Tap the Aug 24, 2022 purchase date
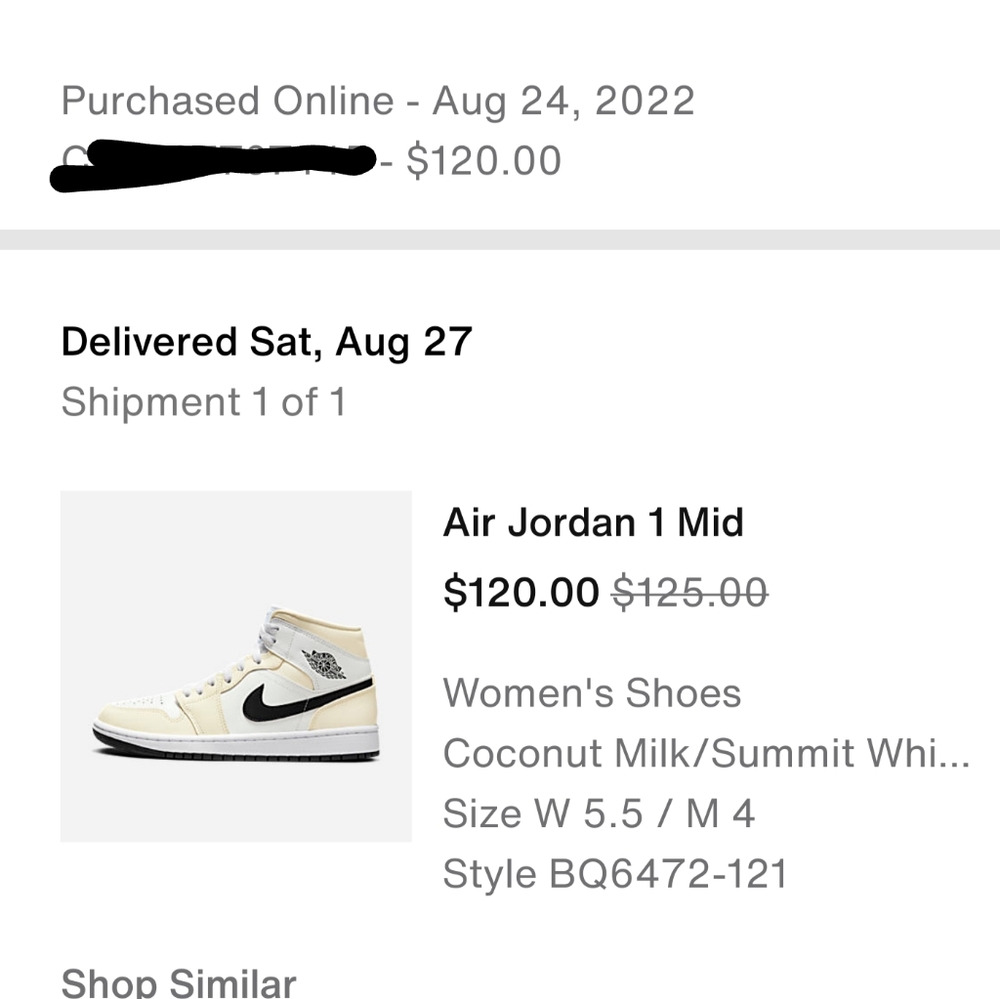The image size is (1000, 999). point(563,101)
